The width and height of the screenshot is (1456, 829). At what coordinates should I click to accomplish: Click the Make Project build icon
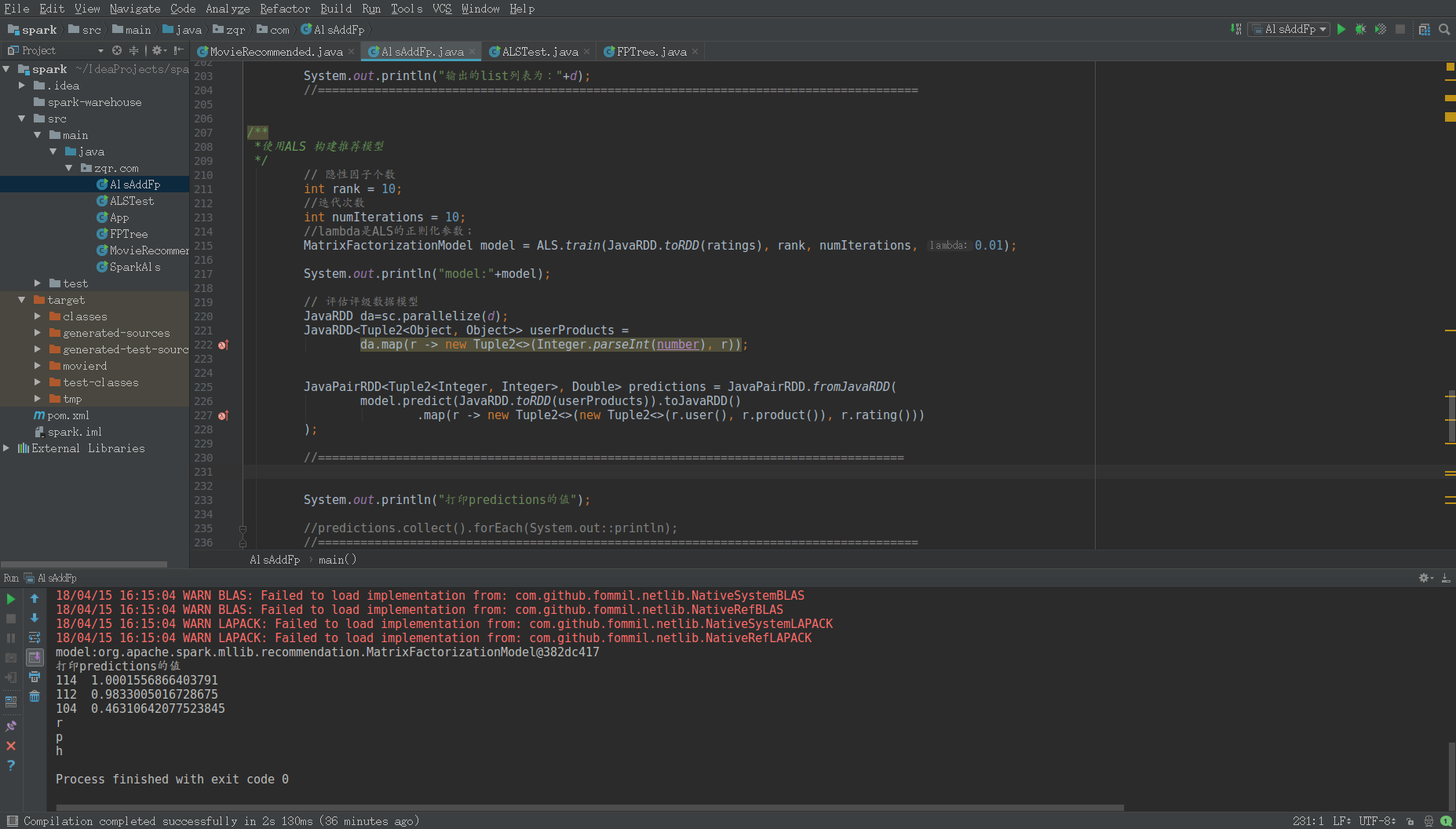click(x=1235, y=29)
